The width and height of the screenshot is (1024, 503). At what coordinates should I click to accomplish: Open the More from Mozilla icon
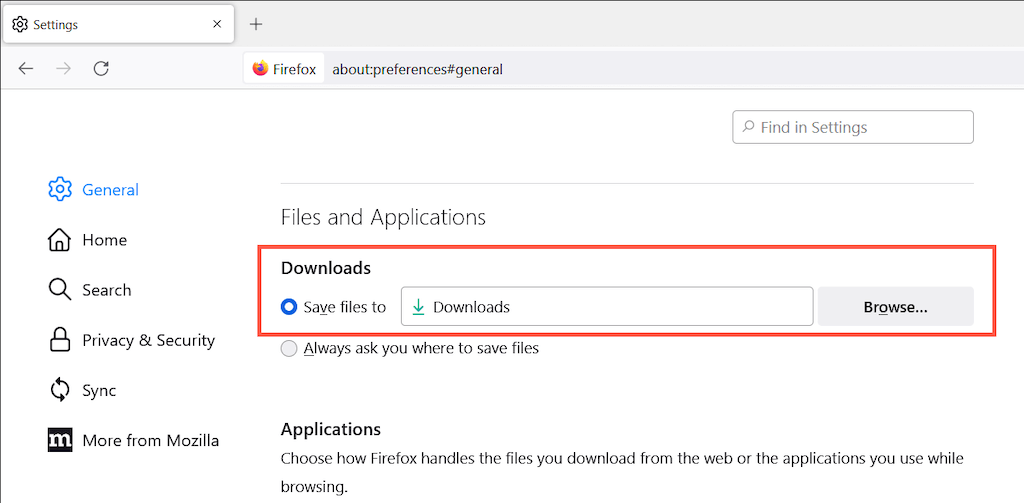pyautogui.click(x=60, y=440)
